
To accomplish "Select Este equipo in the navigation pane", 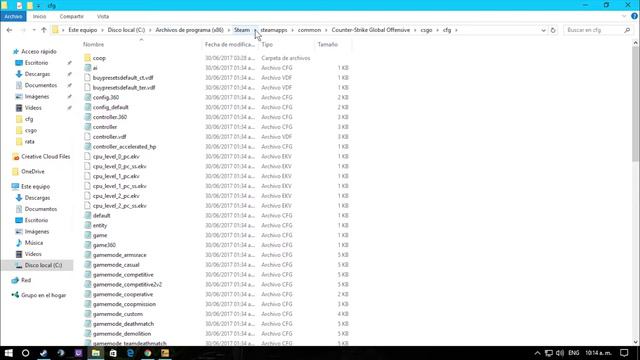I will coord(36,187).
